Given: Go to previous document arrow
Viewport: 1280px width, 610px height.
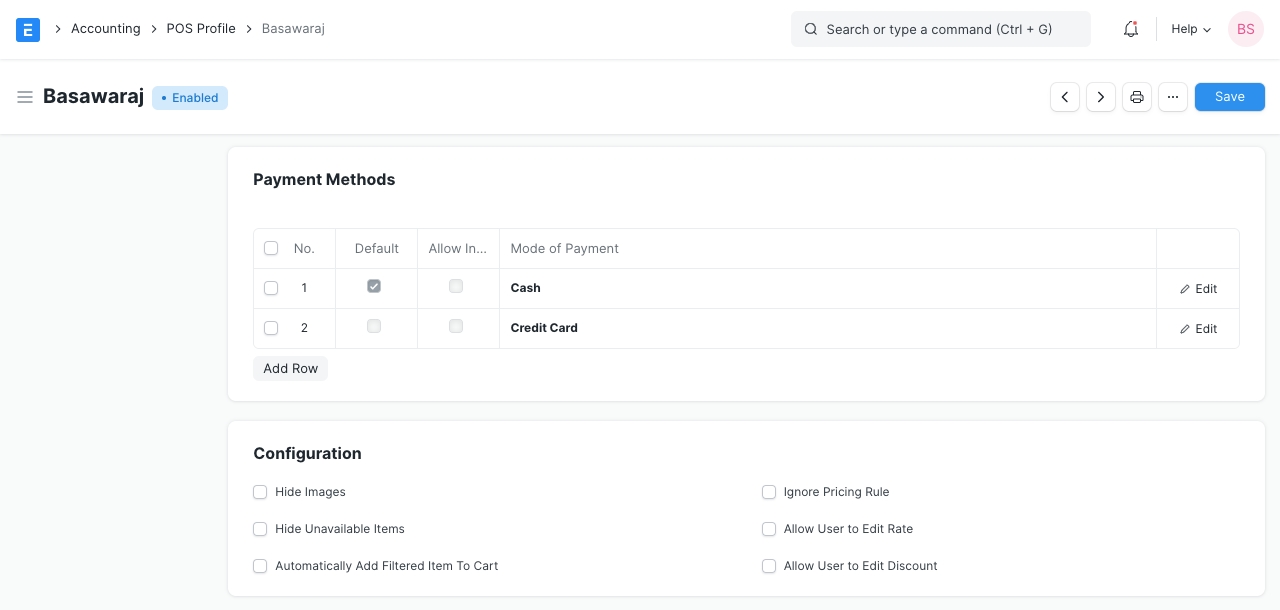Looking at the screenshot, I should (x=1065, y=97).
